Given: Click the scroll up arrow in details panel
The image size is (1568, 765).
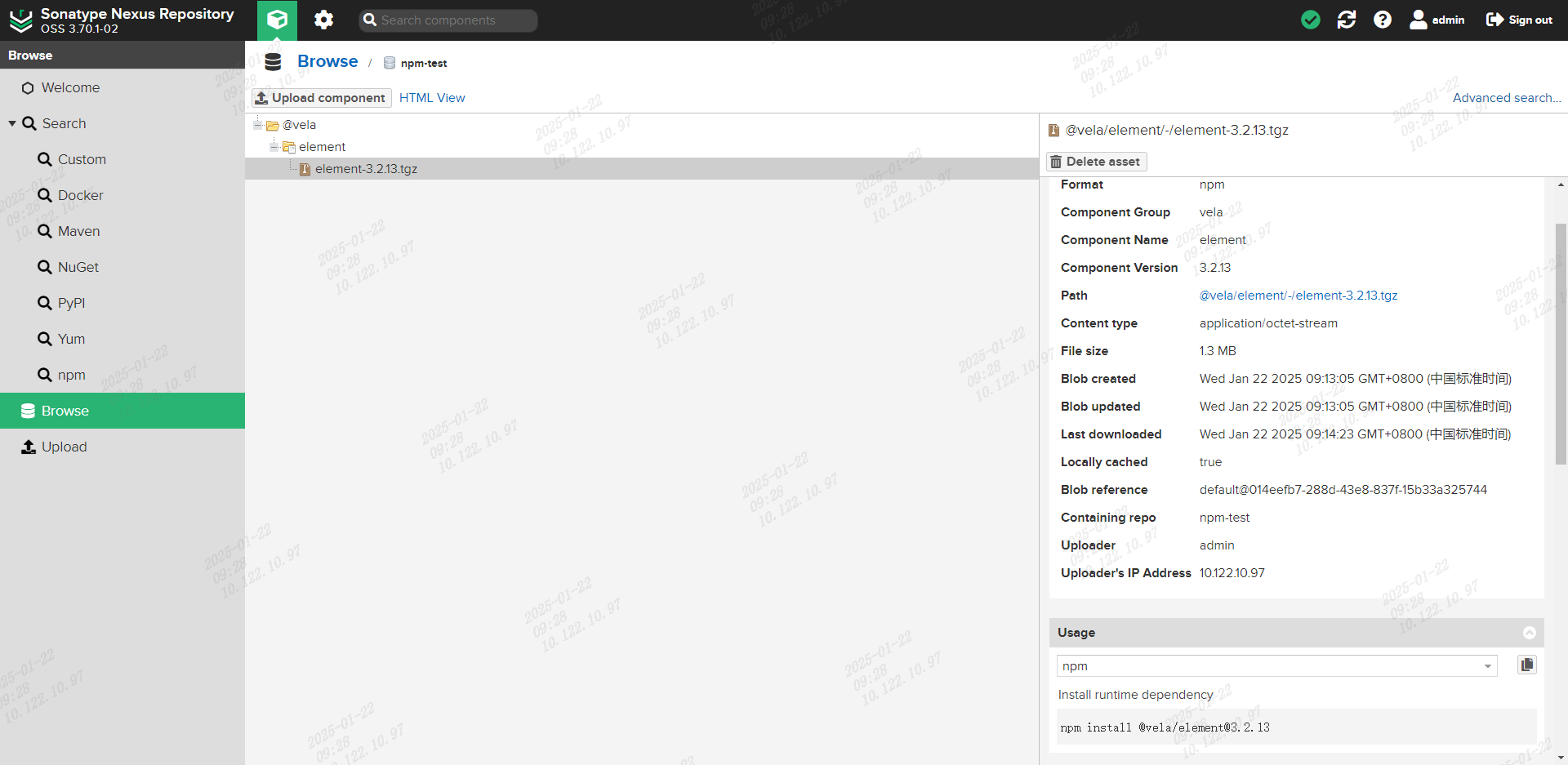Looking at the screenshot, I should coord(1561,185).
